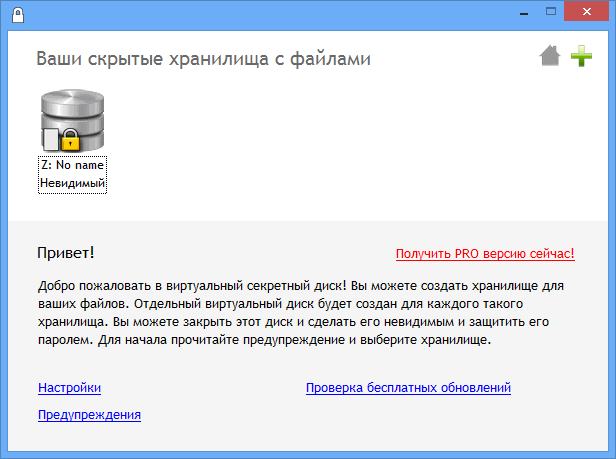This screenshot has height=459, width=616.
Task: Click the 'Невидимый' status text under the disk
Action: [x=72, y=183]
